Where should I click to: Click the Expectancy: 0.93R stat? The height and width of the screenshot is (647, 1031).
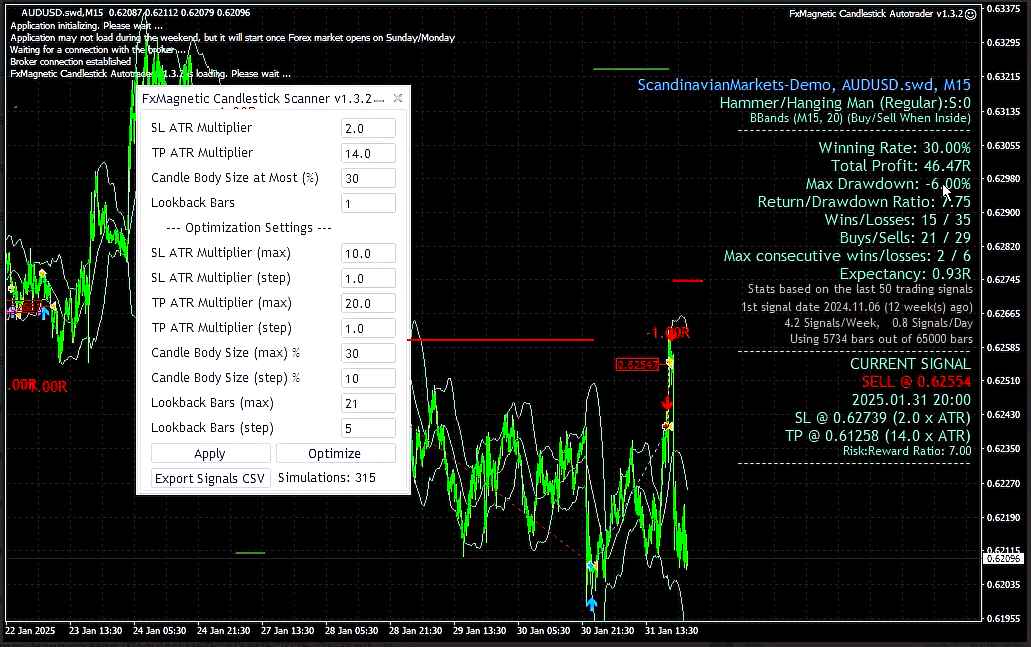point(905,274)
